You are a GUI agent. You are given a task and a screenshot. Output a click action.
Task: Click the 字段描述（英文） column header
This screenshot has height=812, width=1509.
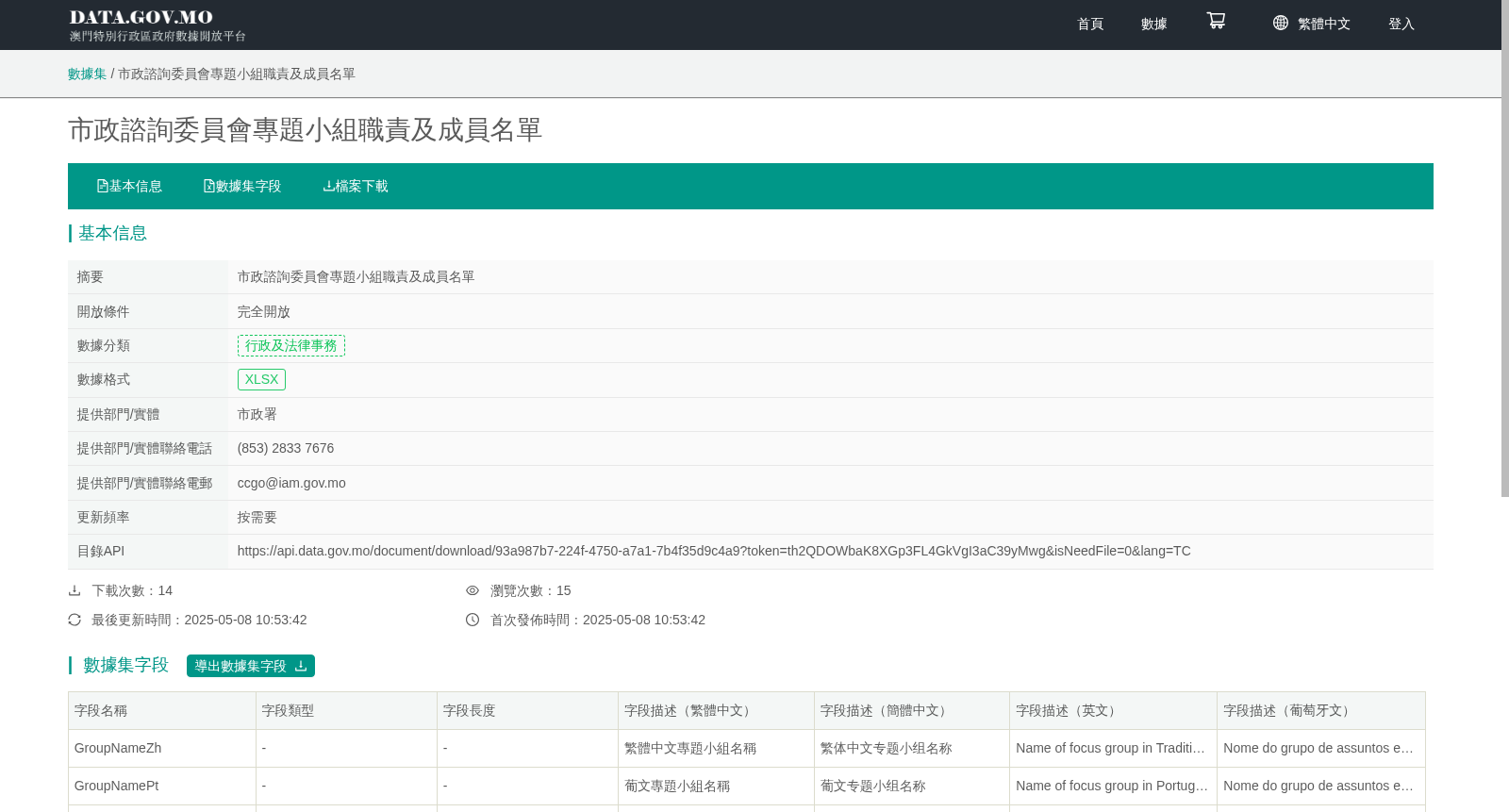point(1114,710)
